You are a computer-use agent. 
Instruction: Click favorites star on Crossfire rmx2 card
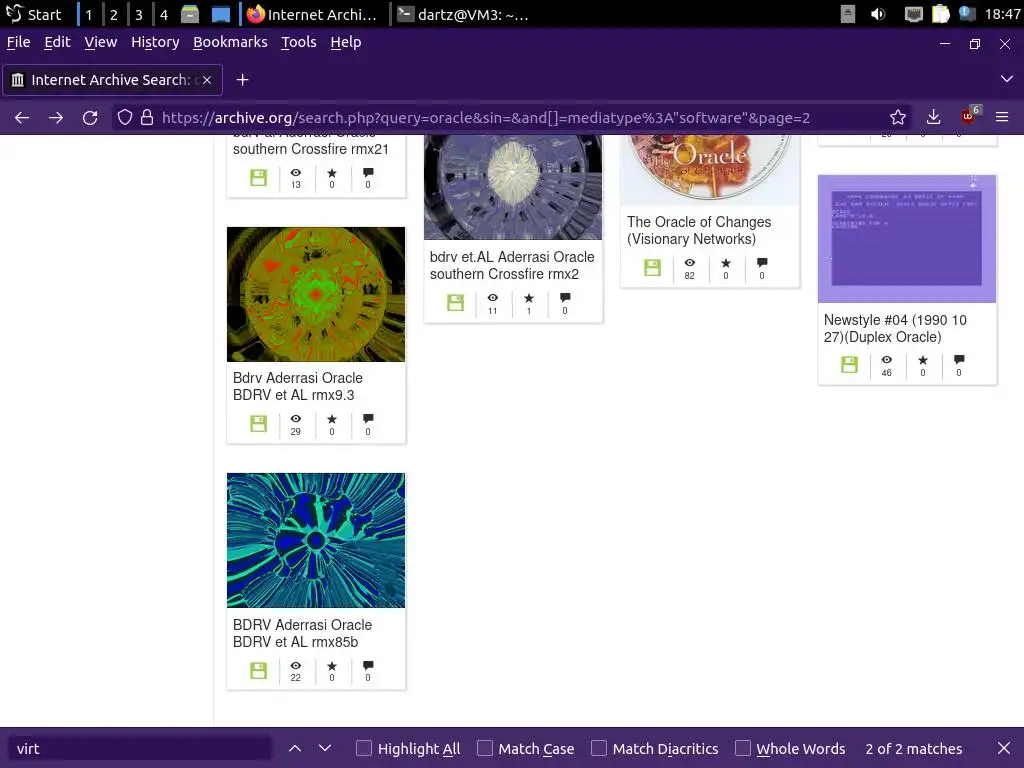click(x=529, y=298)
